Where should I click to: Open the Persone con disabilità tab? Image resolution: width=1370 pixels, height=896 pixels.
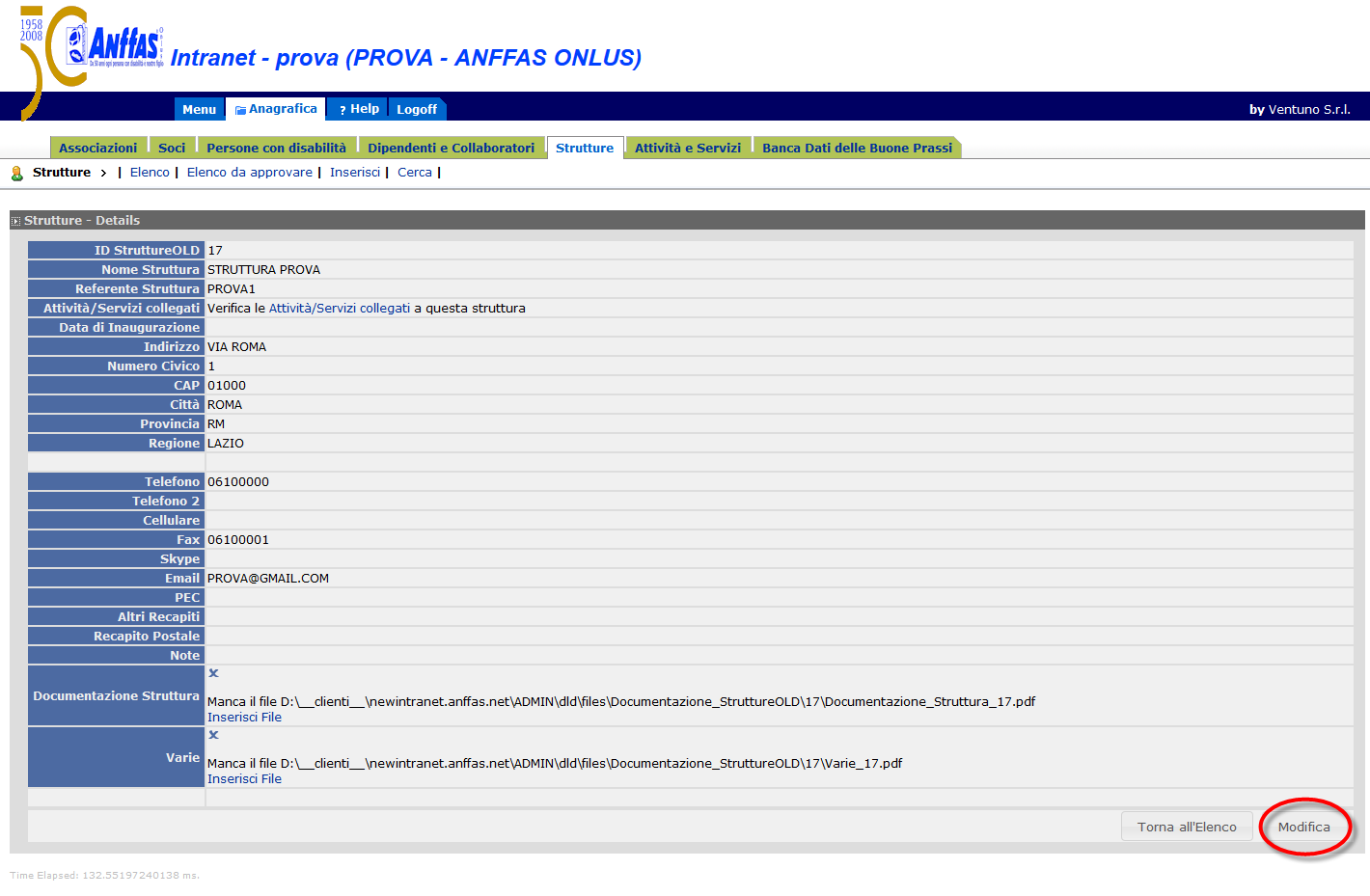276,148
